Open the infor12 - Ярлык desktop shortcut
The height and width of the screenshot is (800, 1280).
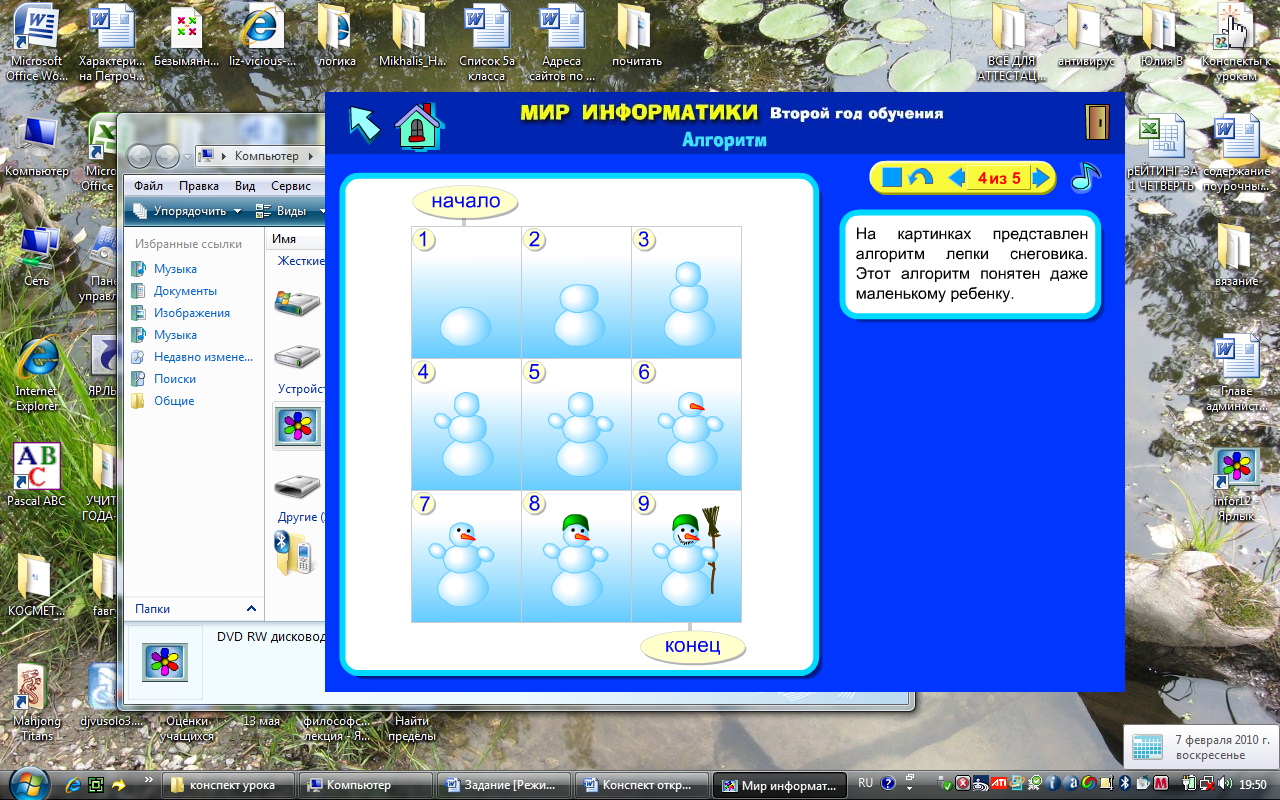(1237, 485)
